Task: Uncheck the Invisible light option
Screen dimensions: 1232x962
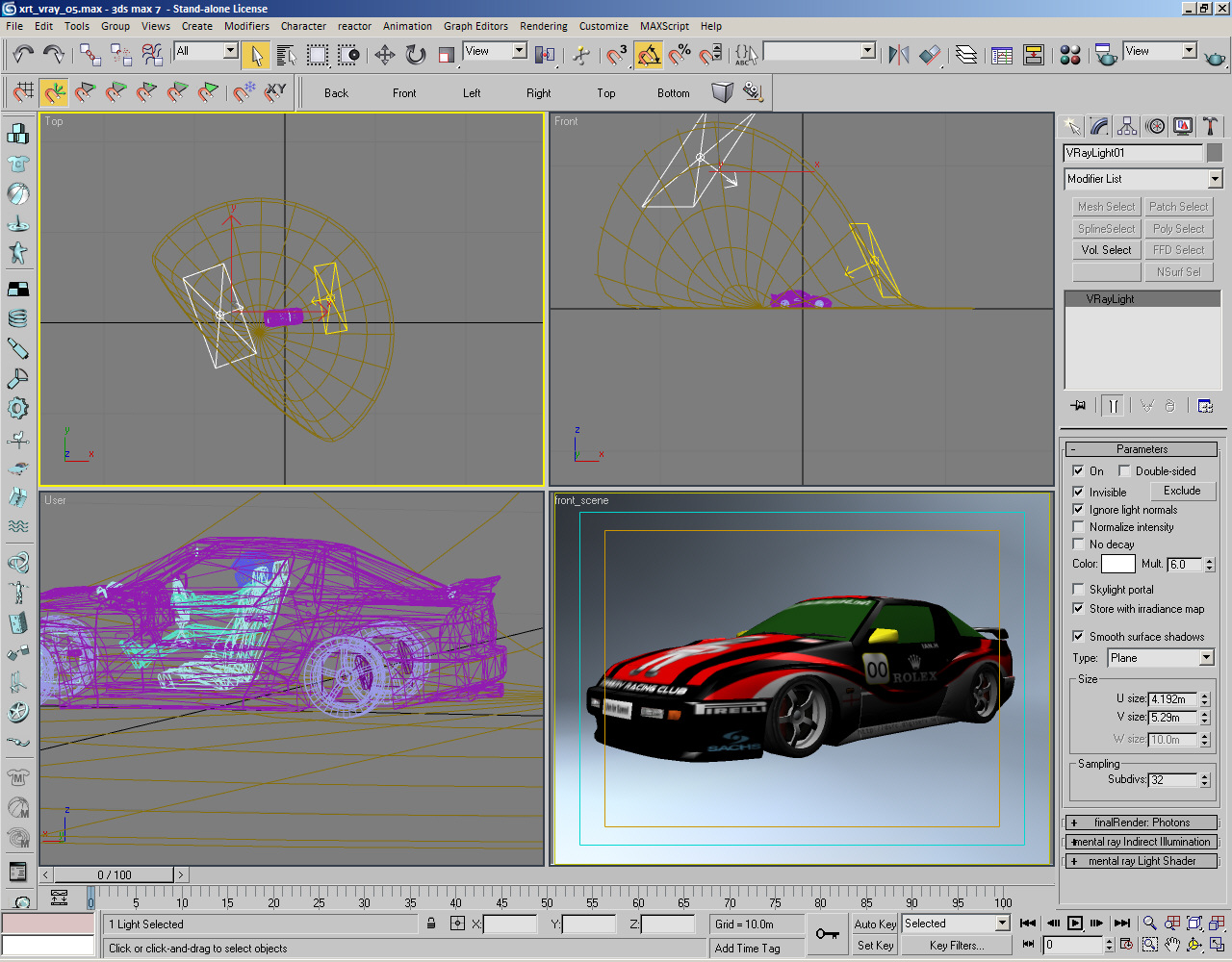Action: (x=1078, y=492)
